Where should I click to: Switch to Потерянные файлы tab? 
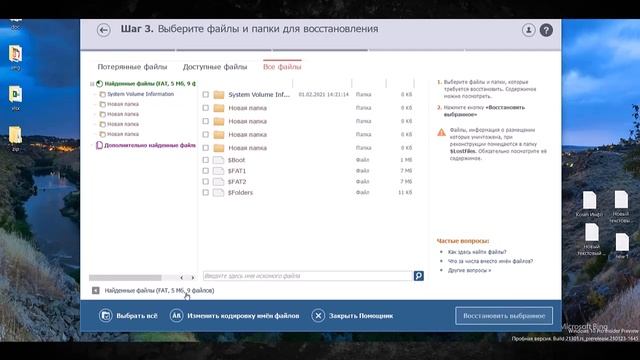point(132,67)
